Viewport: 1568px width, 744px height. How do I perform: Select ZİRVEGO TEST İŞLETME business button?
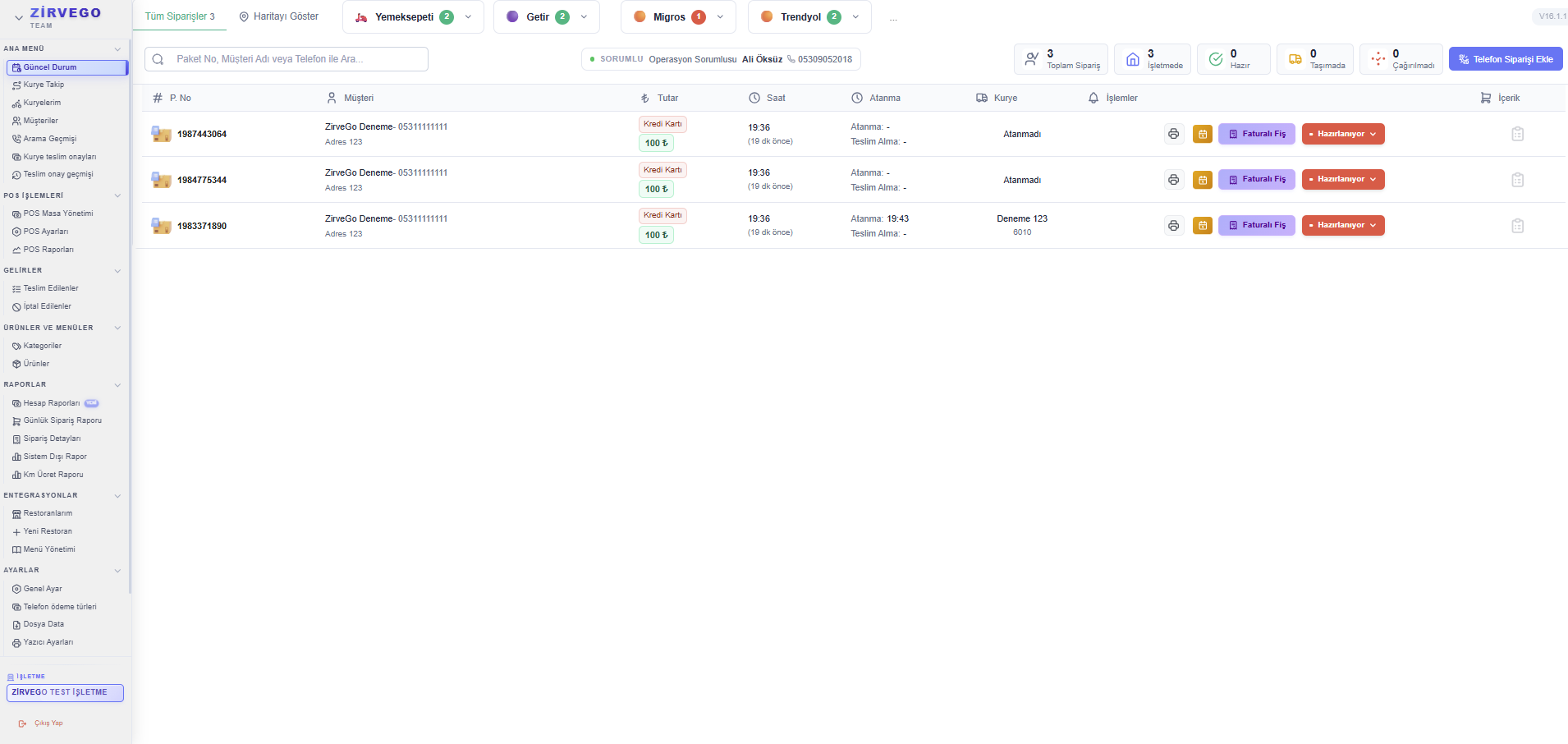click(x=65, y=693)
